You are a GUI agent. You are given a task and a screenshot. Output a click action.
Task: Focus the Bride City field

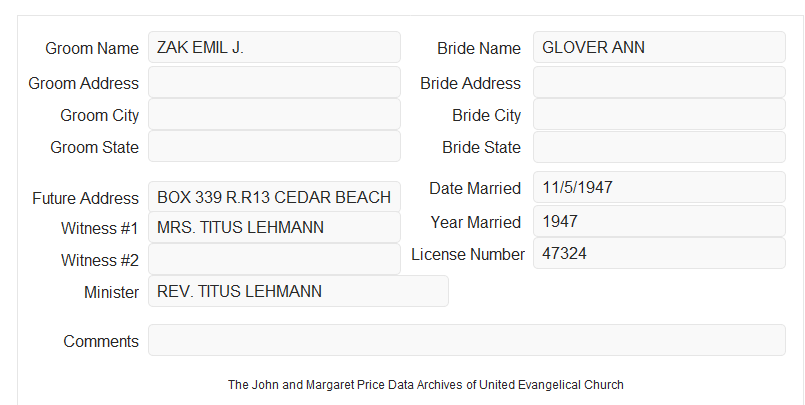659,114
